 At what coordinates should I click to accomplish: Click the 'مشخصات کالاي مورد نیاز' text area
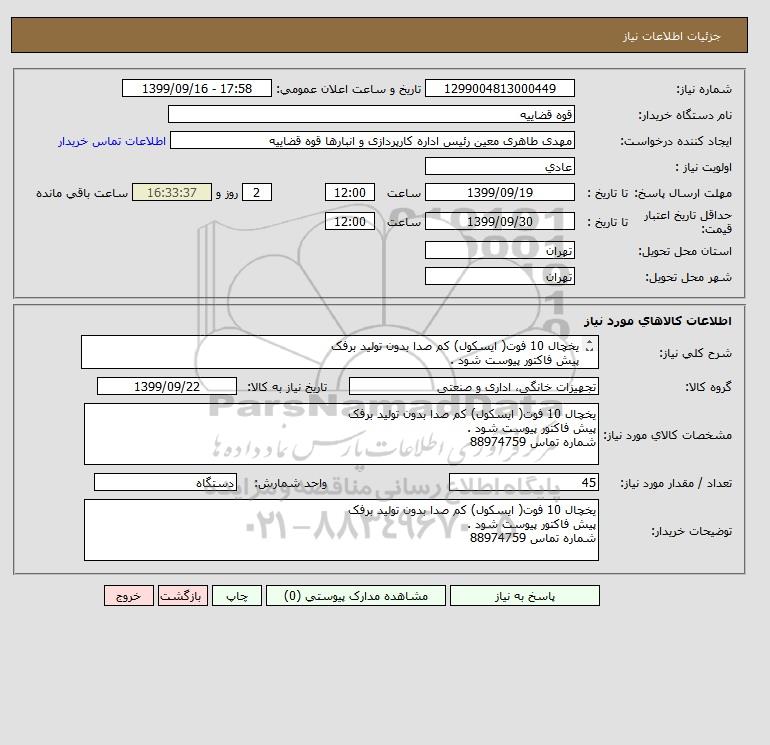(341, 434)
